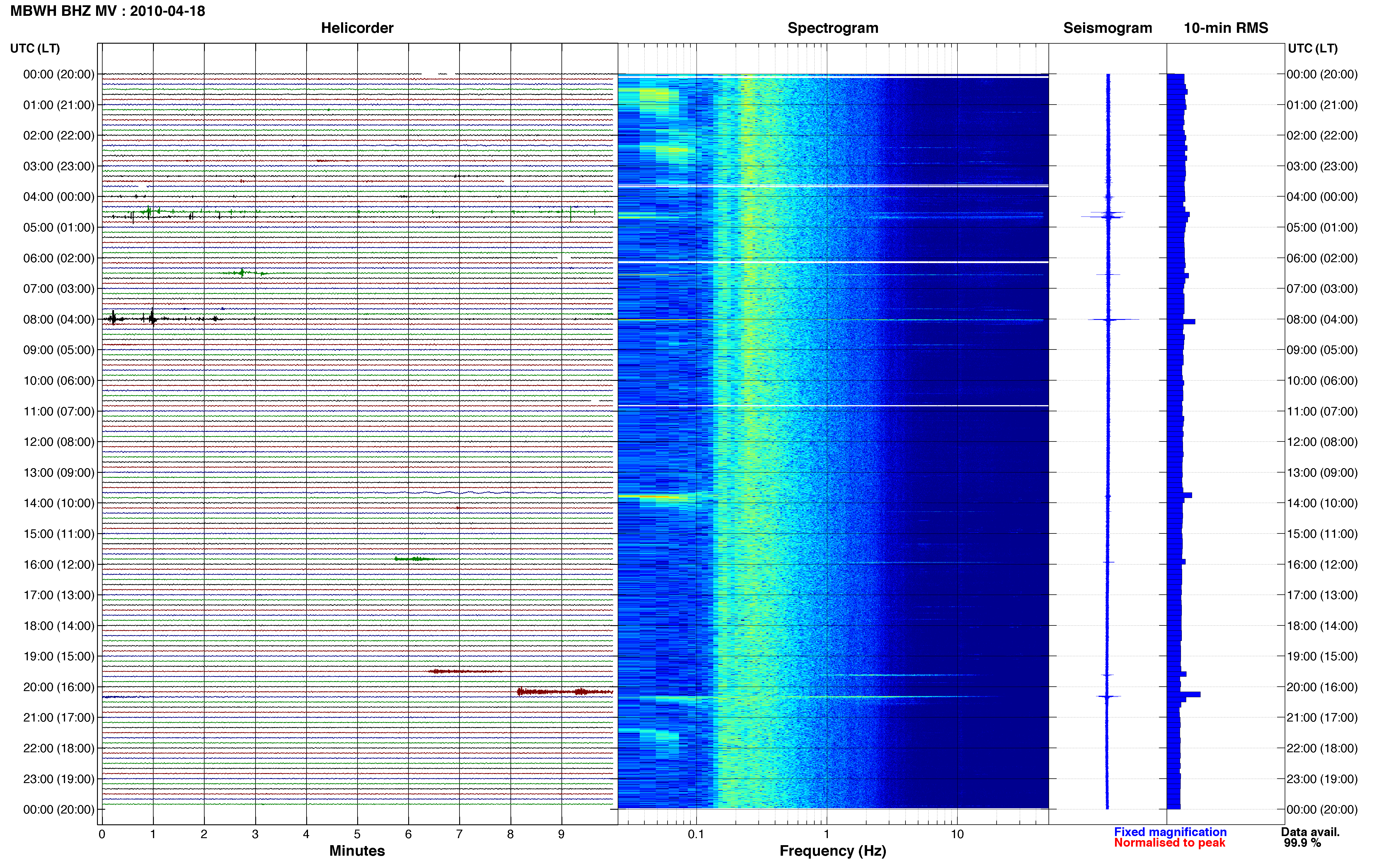This screenshot has width=1389, height=868.
Task: Click the Normalised to peak legend text
Action: coord(1169,843)
